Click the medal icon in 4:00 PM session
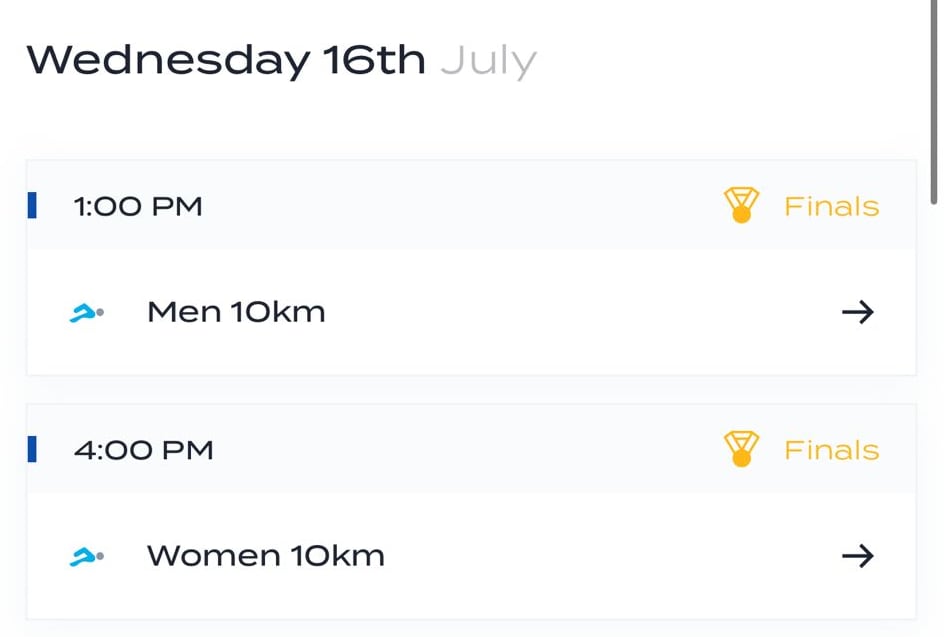 point(741,449)
